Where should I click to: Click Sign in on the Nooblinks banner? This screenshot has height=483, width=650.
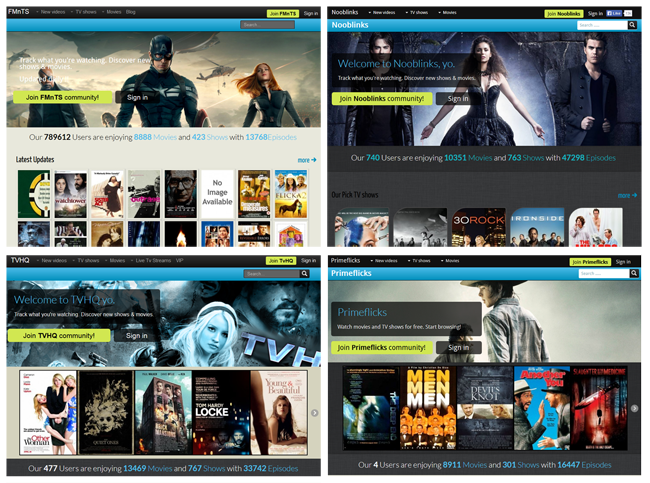458,99
